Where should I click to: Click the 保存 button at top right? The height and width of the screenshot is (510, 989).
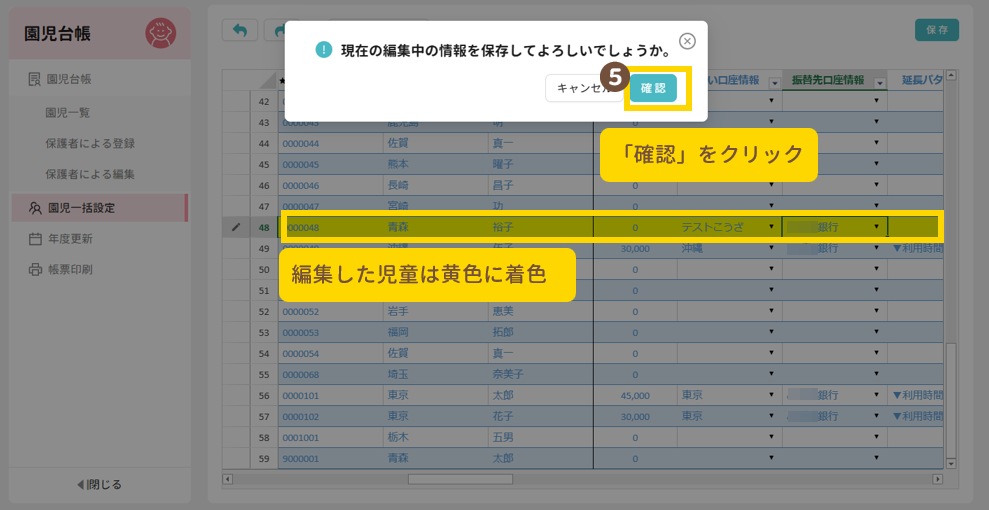point(936,30)
